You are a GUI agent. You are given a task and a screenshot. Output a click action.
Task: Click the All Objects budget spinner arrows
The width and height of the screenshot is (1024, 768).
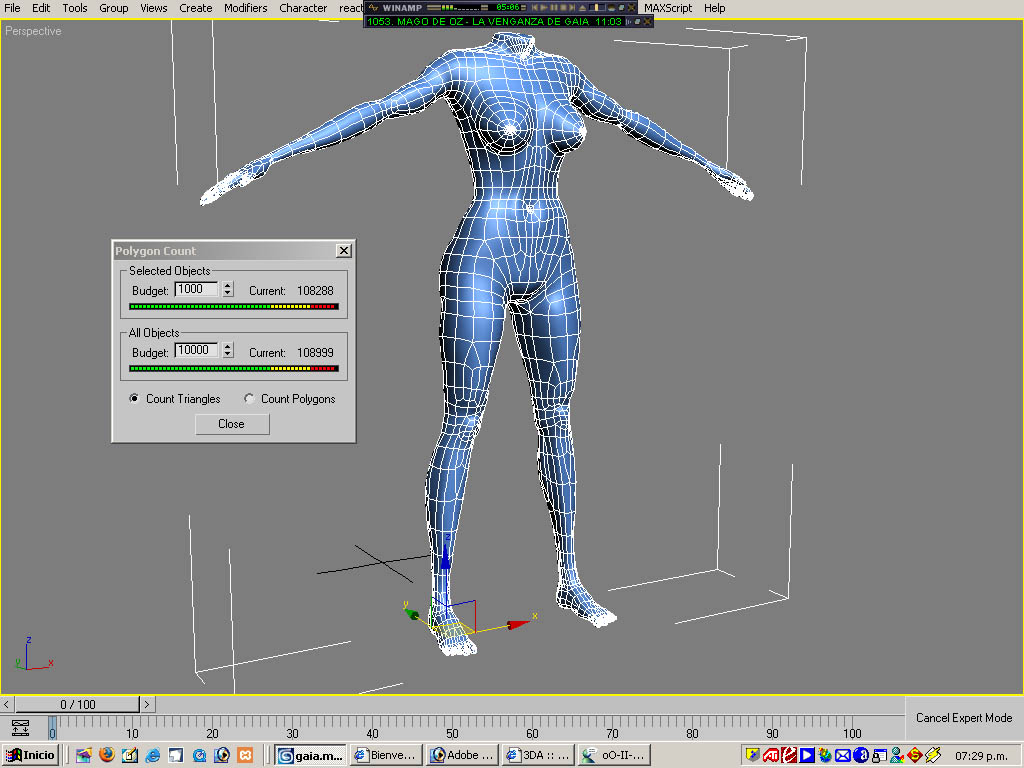pyautogui.click(x=227, y=351)
